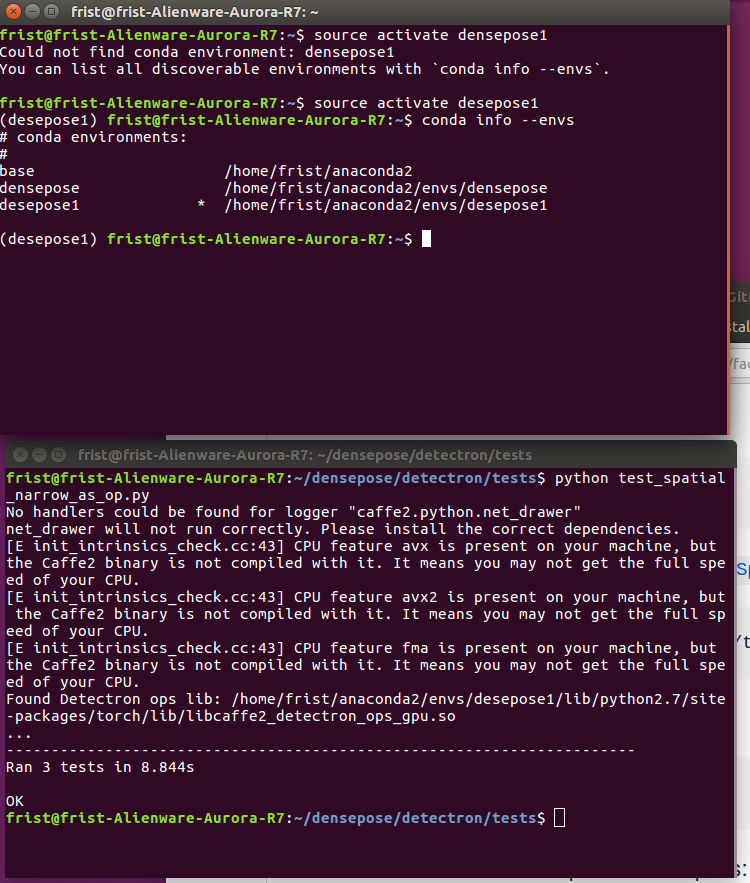Click the 'Could not find conda environment' line

197,52
